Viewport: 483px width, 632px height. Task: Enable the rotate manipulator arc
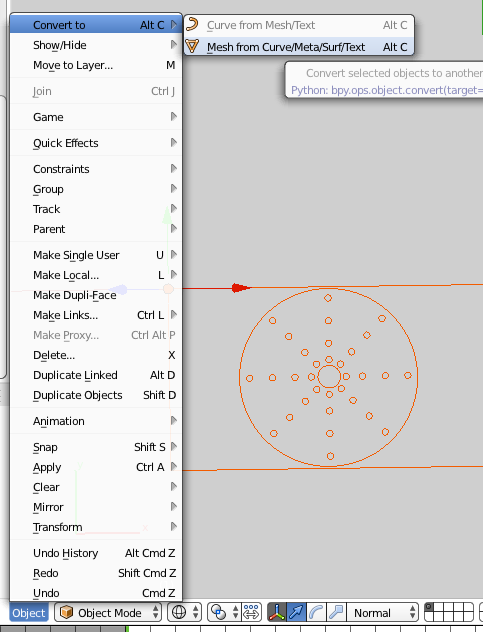(316, 613)
